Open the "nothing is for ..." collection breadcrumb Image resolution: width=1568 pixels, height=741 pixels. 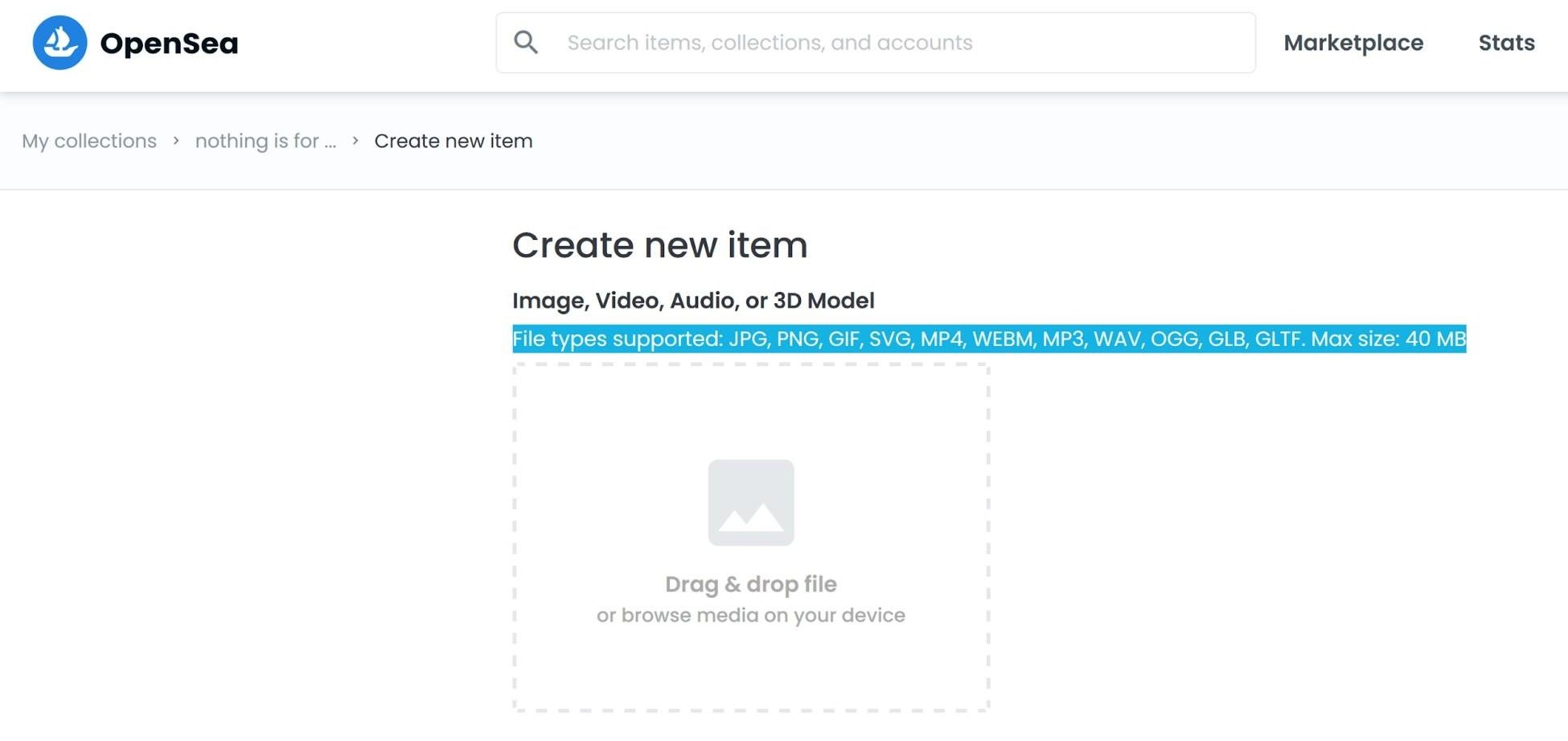click(x=265, y=141)
